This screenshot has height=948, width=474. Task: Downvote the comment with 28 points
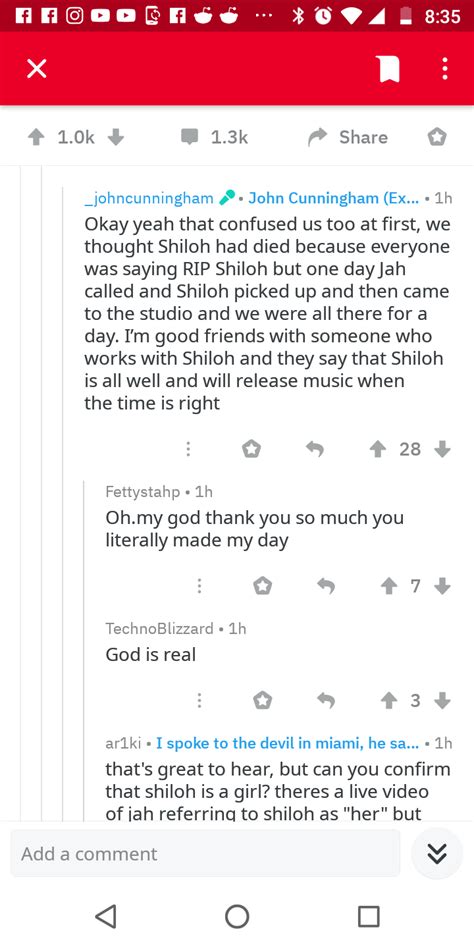pyautogui.click(x=443, y=449)
